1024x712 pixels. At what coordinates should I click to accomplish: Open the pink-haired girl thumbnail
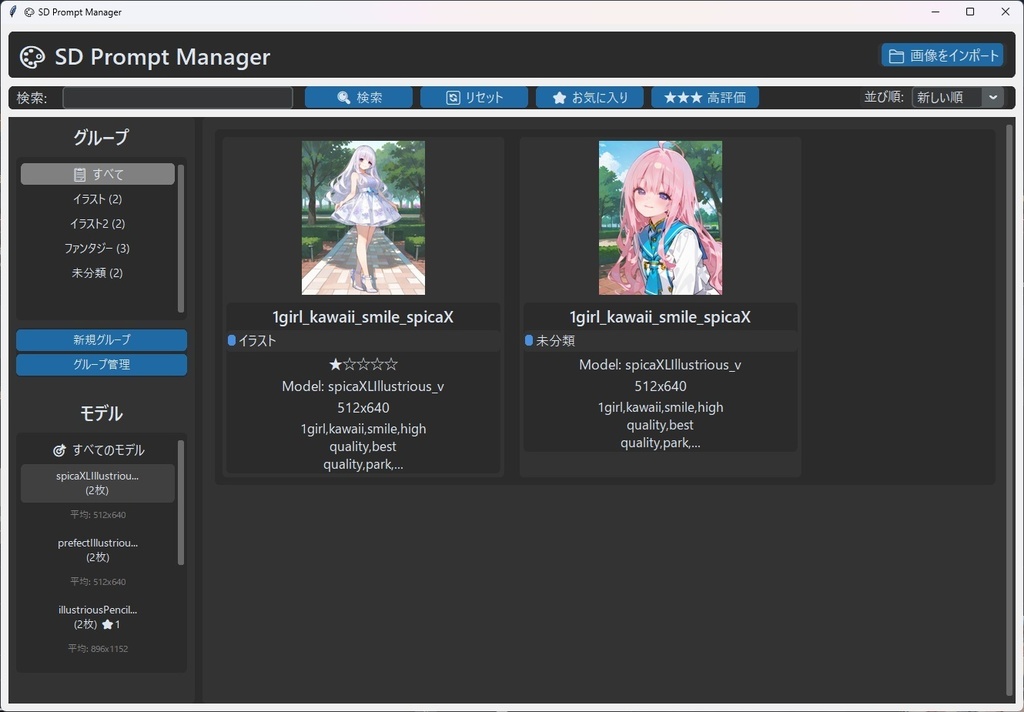660,218
